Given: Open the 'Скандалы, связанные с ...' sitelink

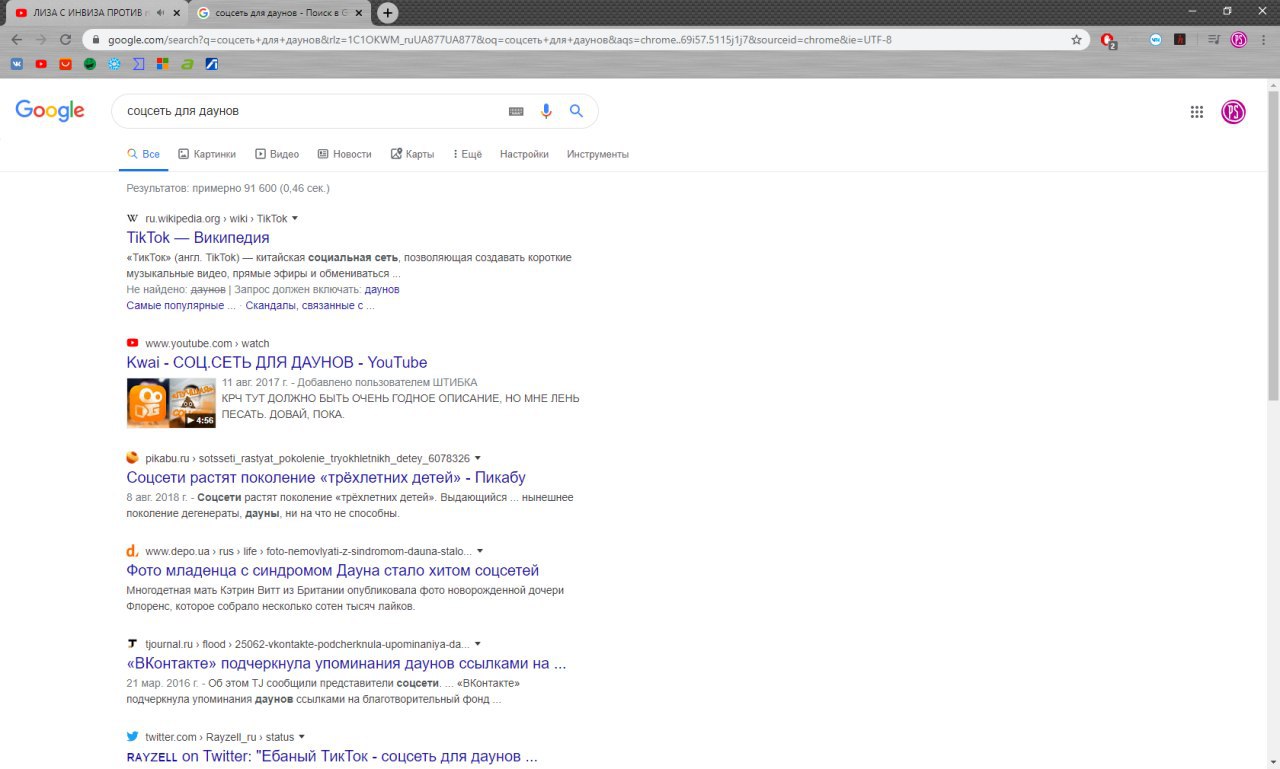Looking at the screenshot, I should (x=310, y=305).
